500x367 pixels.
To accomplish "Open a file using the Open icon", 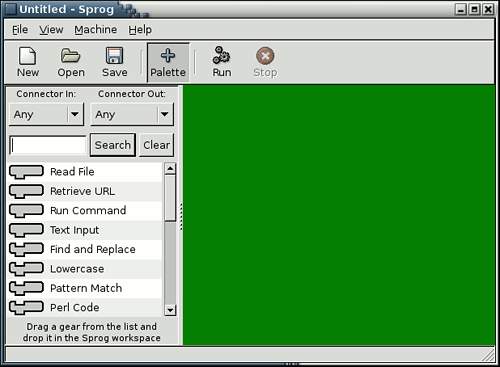I will [x=70, y=56].
